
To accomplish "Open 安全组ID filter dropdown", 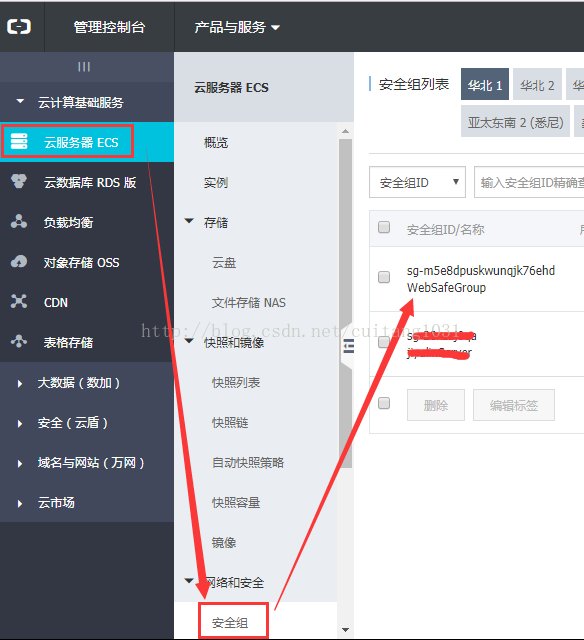I will (x=417, y=182).
